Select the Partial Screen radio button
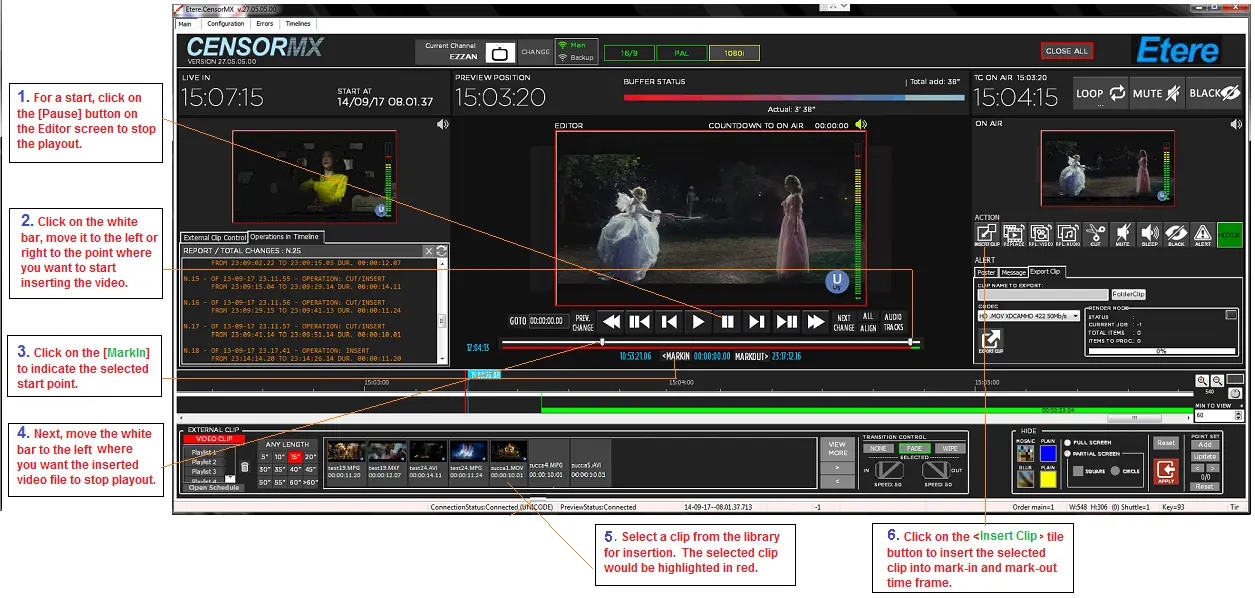The image size is (1255, 598). [x=1068, y=454]
